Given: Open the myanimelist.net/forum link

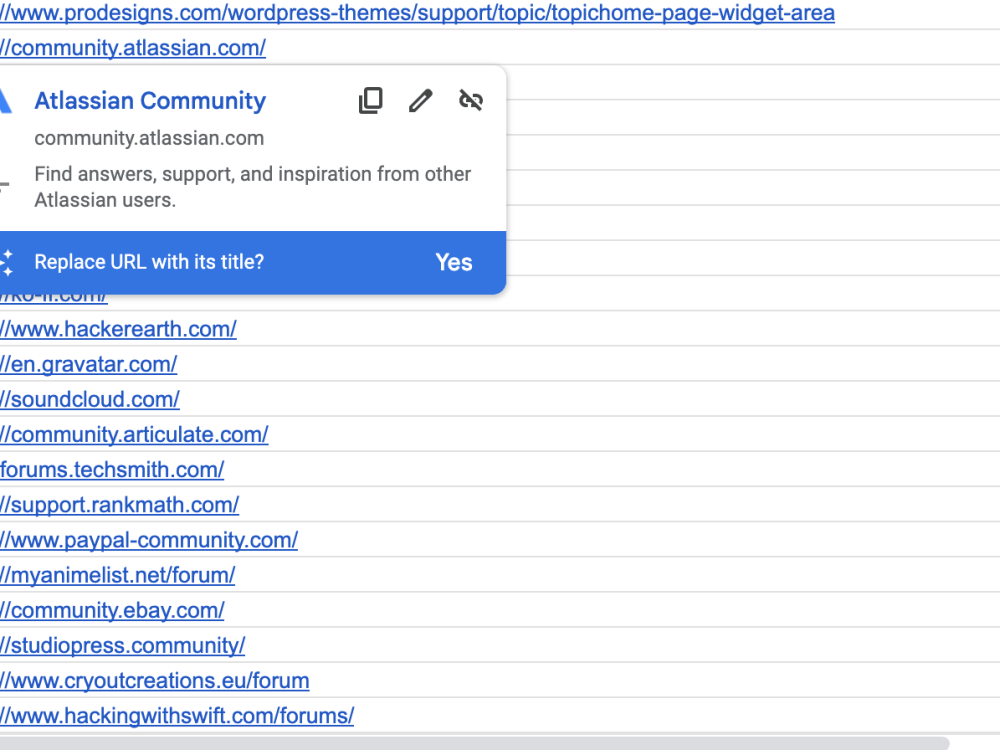Looking at the screenshot, I should click(x=117, y=575).
